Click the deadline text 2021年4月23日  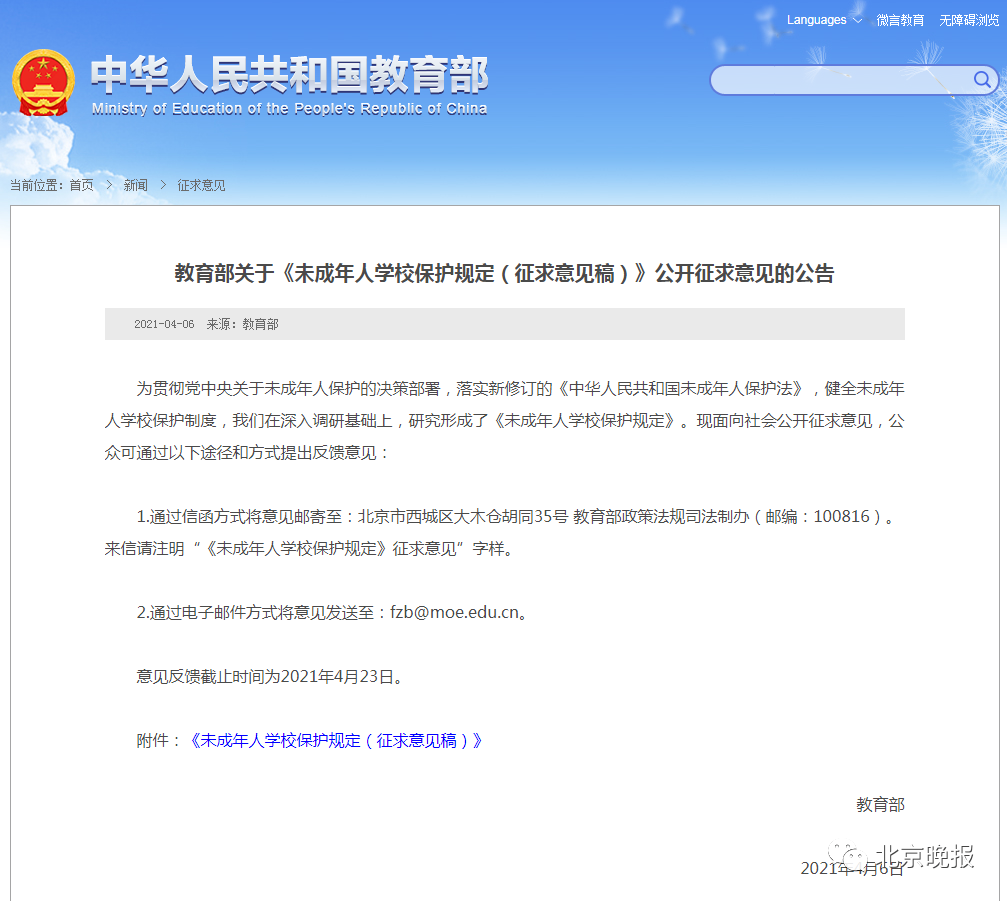point(337,676)
